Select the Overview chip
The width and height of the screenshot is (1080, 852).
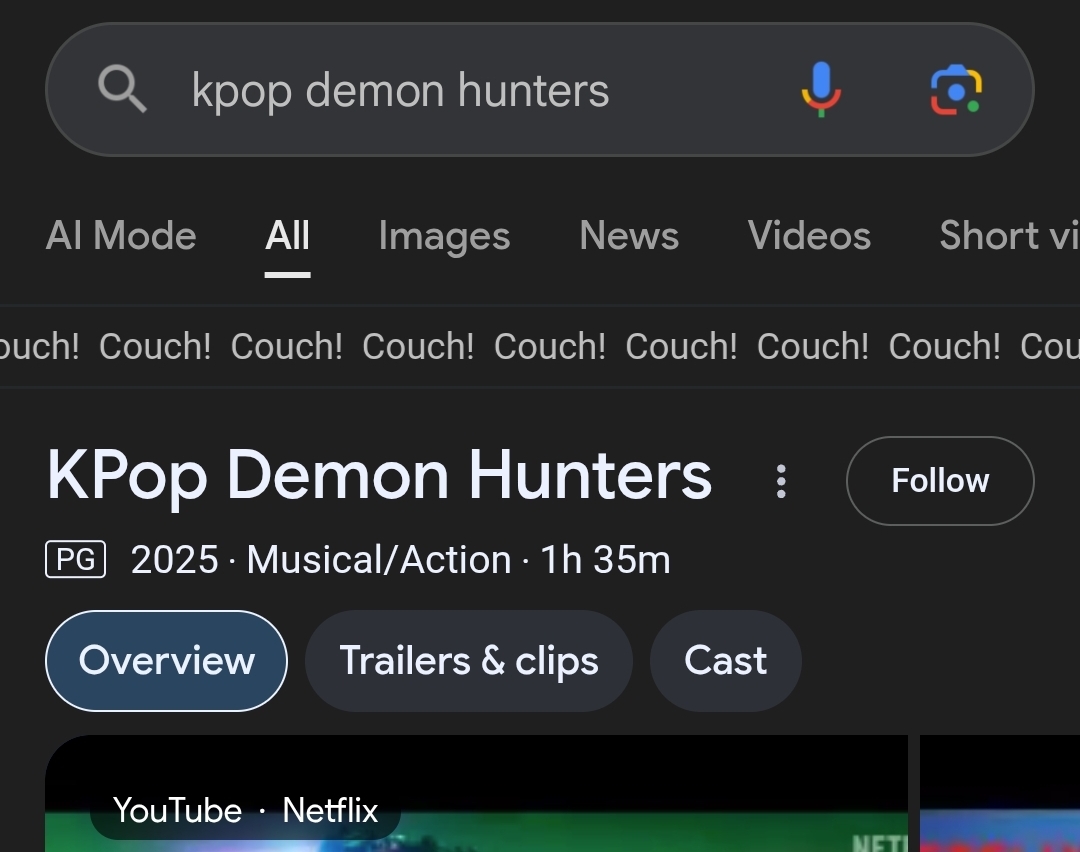point(167,661)
